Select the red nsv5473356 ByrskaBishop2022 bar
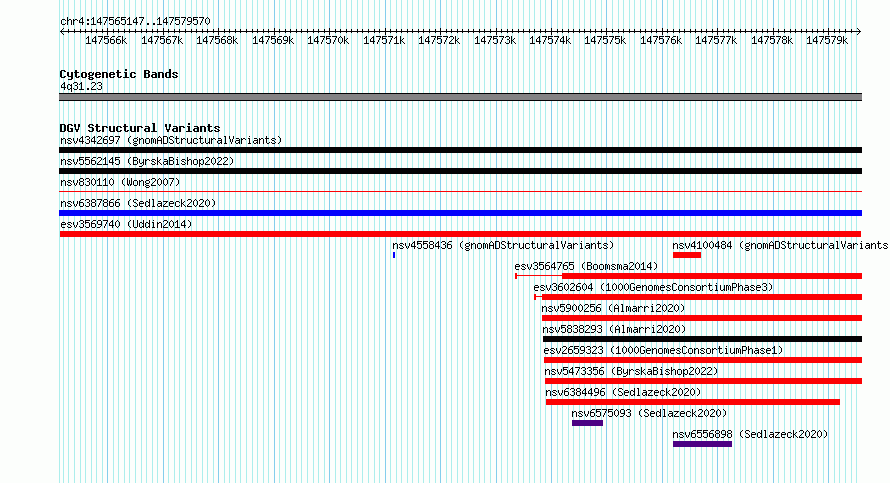This screenshot has width=890, height=483. click(703, 381)
